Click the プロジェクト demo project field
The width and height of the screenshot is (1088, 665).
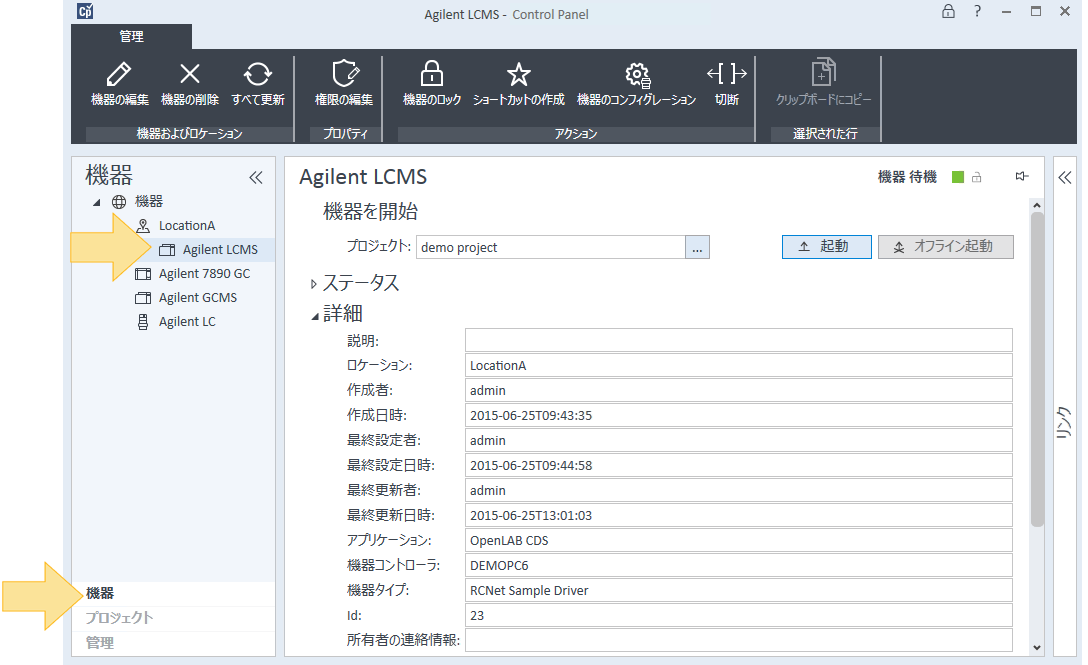click(x=551, y=247)
